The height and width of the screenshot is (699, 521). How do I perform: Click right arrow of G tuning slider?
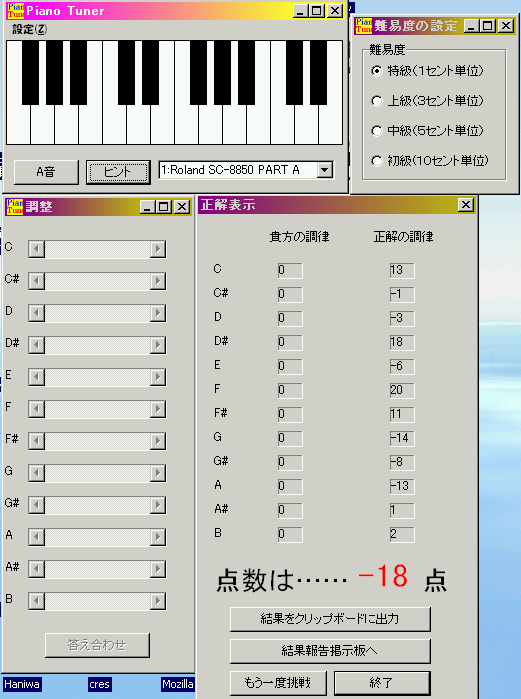pos(158,473)
